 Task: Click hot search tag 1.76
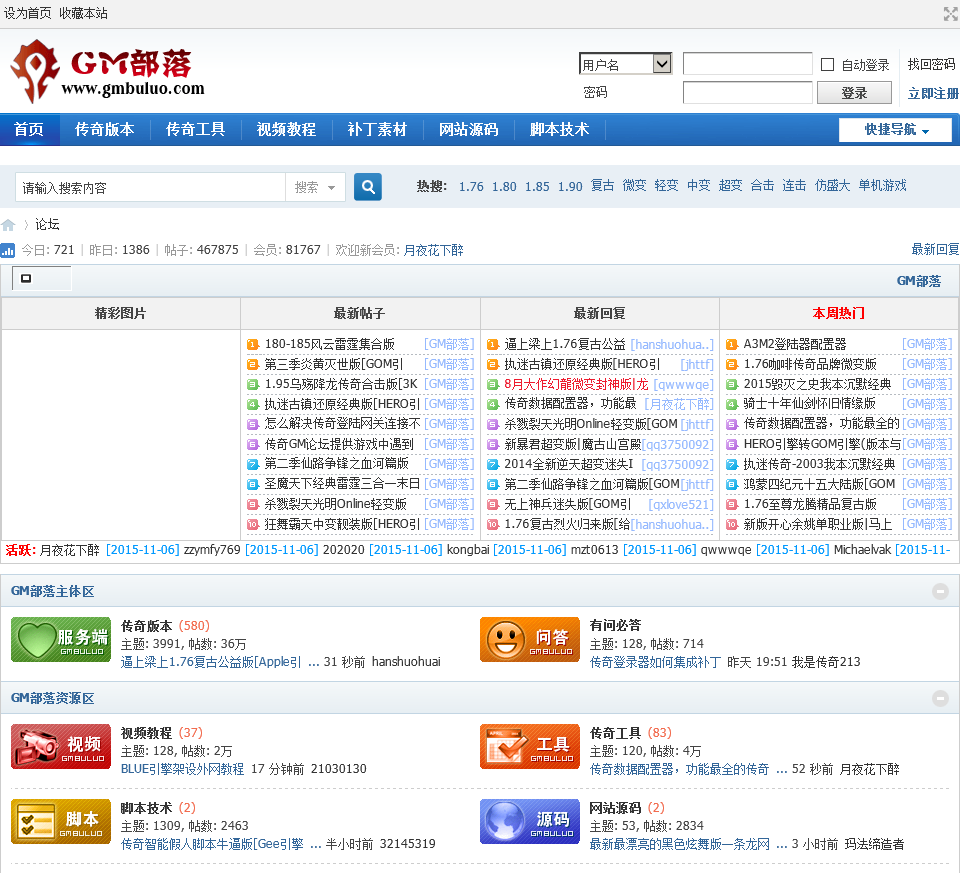tap(471, 186)
